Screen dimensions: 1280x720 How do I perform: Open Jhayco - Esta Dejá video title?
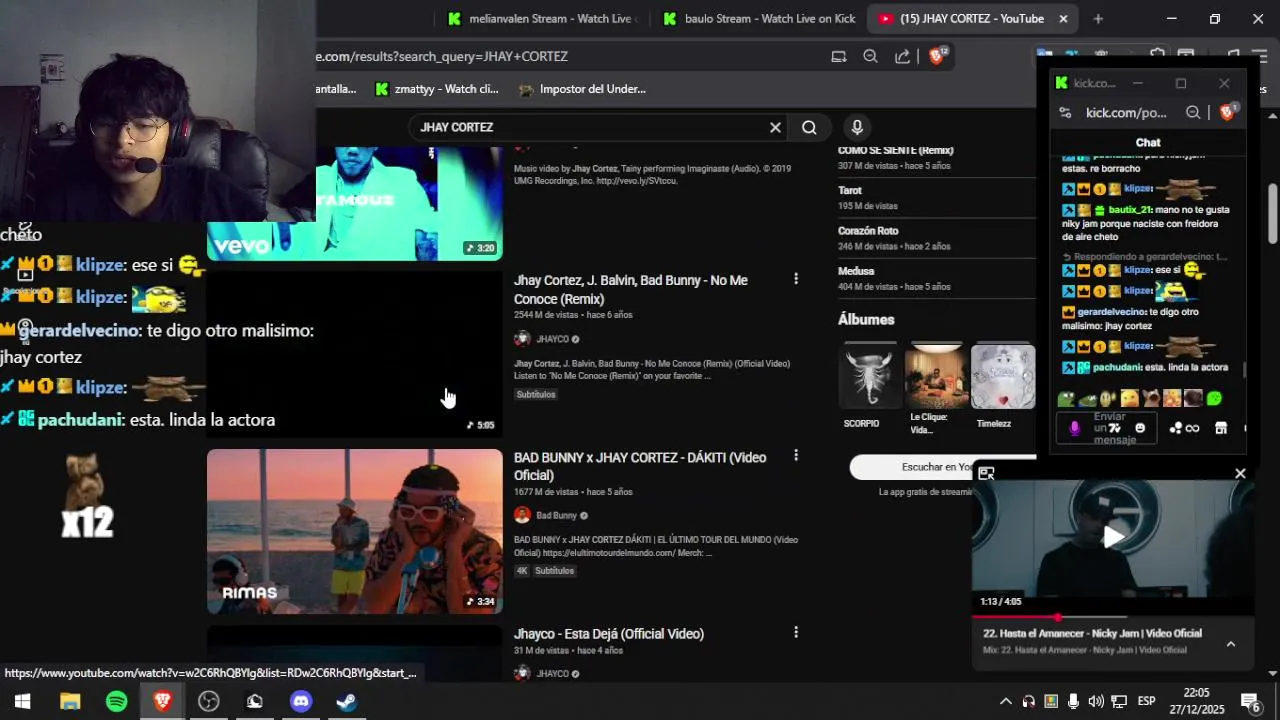coord(609,634)
